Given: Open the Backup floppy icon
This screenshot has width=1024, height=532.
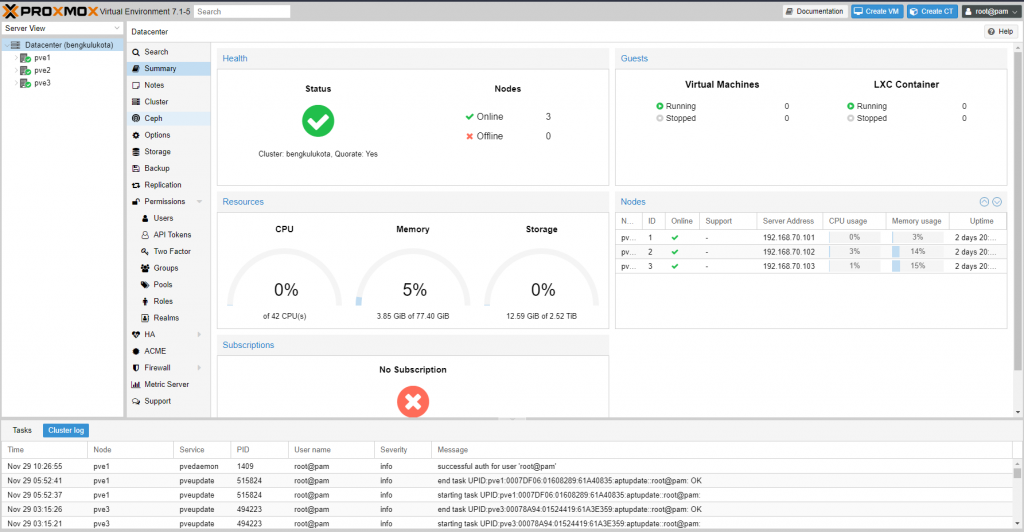Looking at the screenshot, I should tap(136, 168).
